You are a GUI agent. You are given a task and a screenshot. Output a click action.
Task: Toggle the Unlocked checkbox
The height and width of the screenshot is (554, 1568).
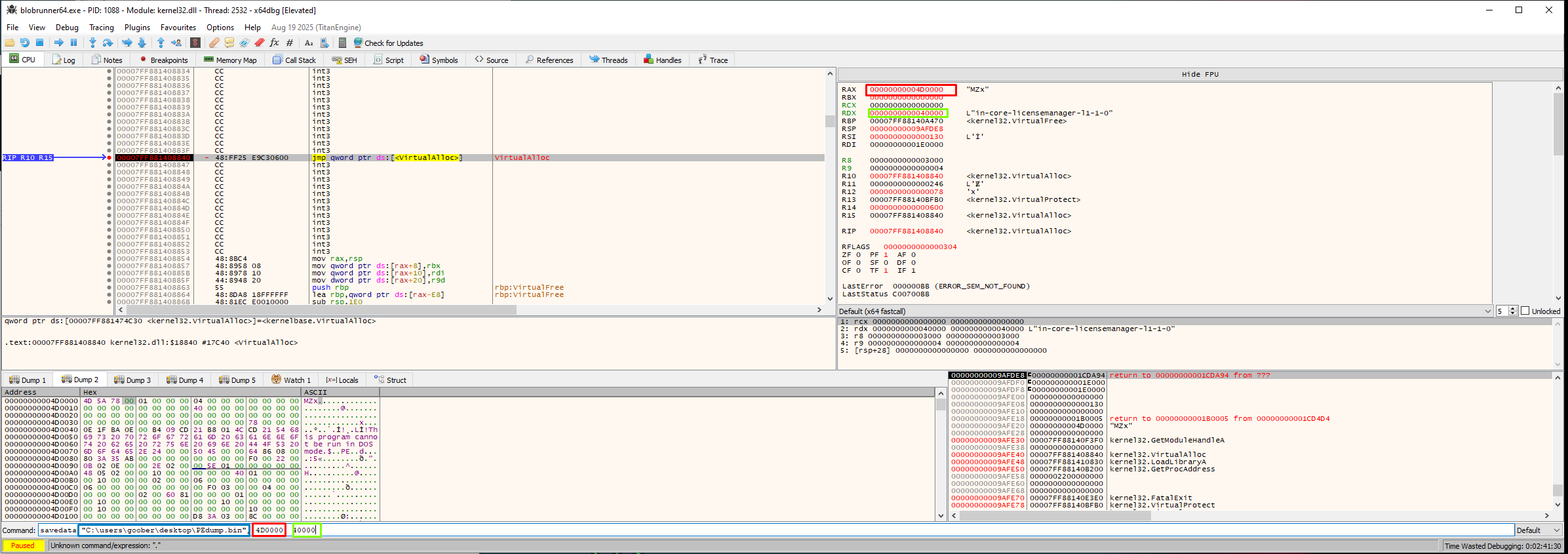click(x=1525, y=311)
